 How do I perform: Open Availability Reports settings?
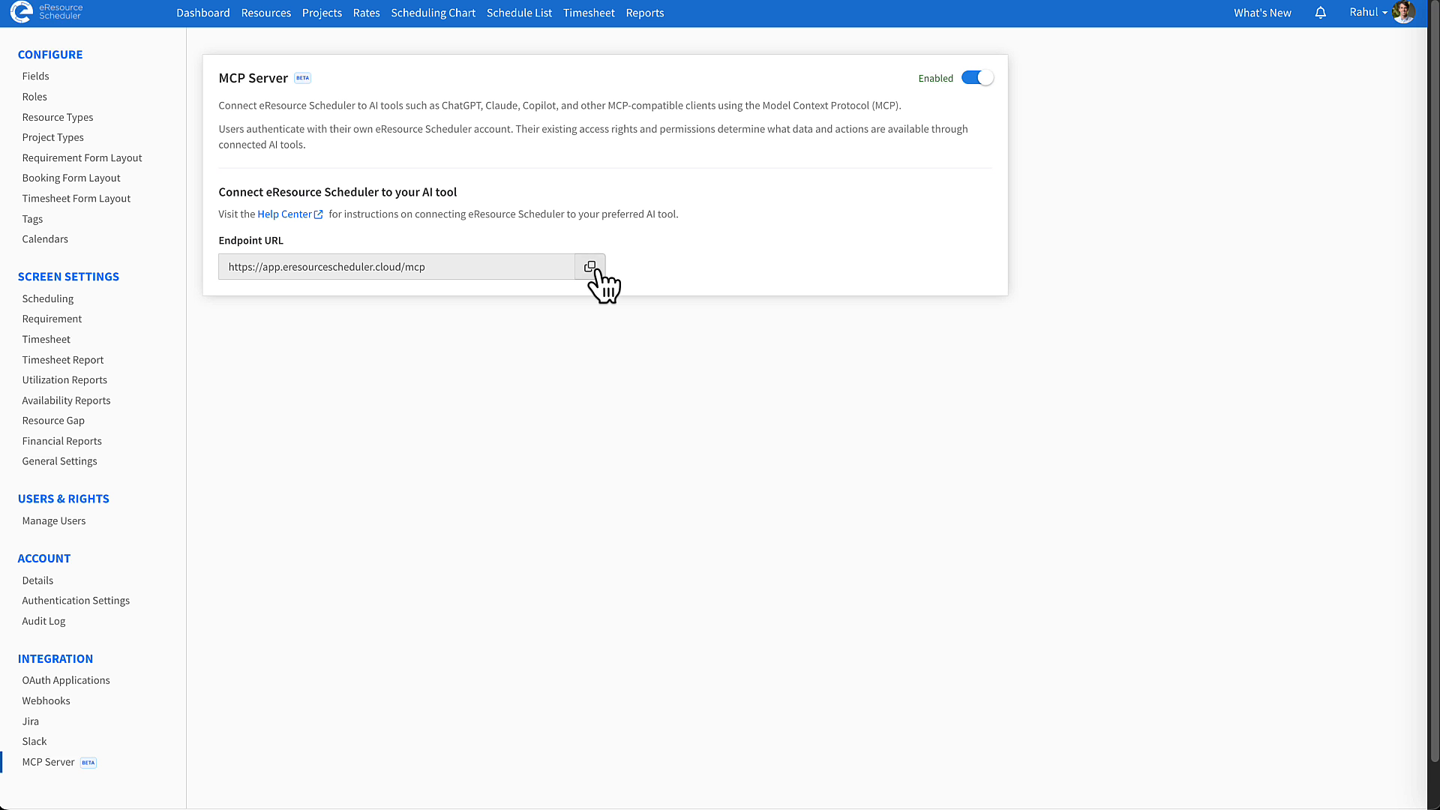(66, 400)
